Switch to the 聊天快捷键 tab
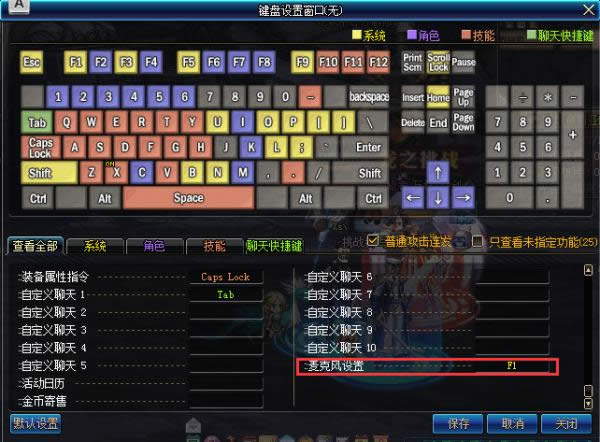The width and height of the screenshot is (600, 442). tap(273, 245)
